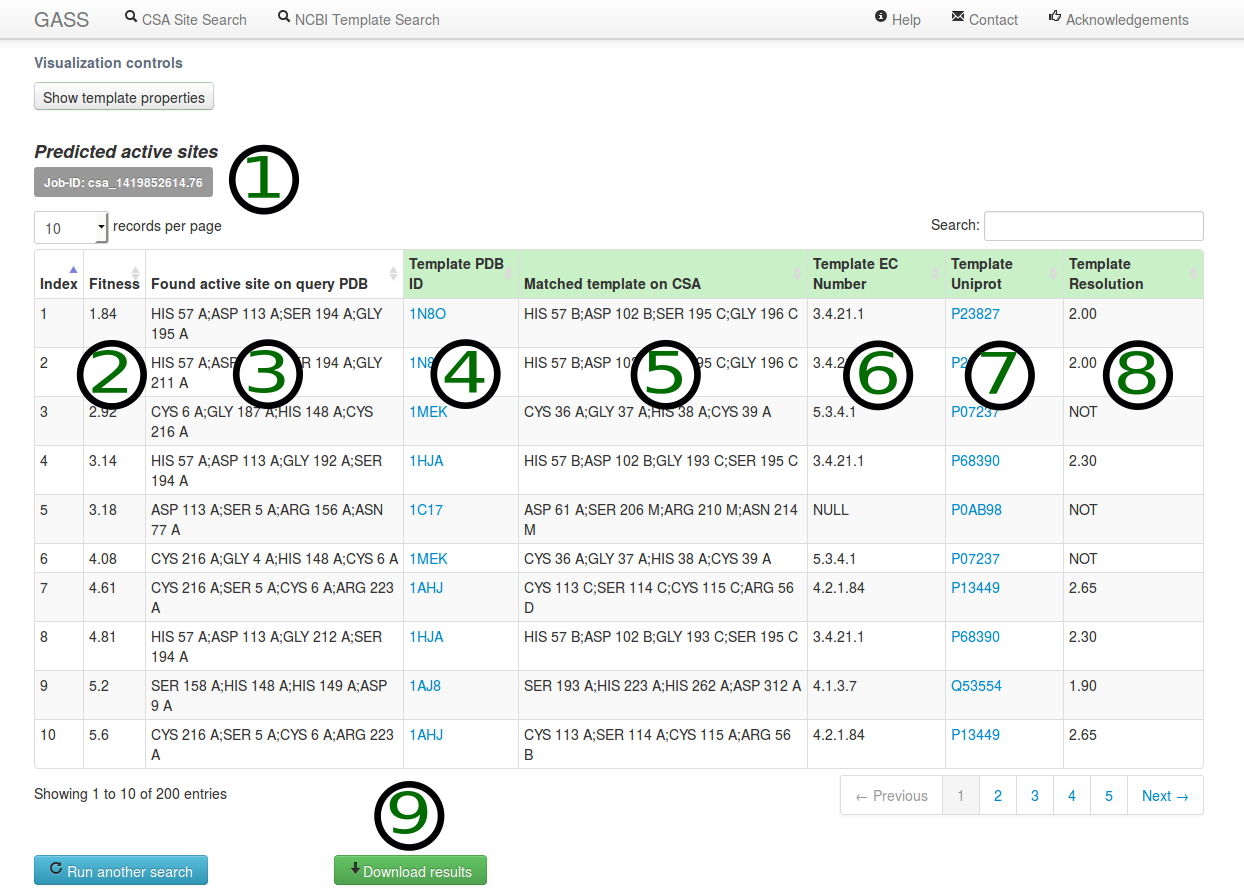Click the Contact envelope icon
This screenshot has height=894, width=1244.
point(958,17)
